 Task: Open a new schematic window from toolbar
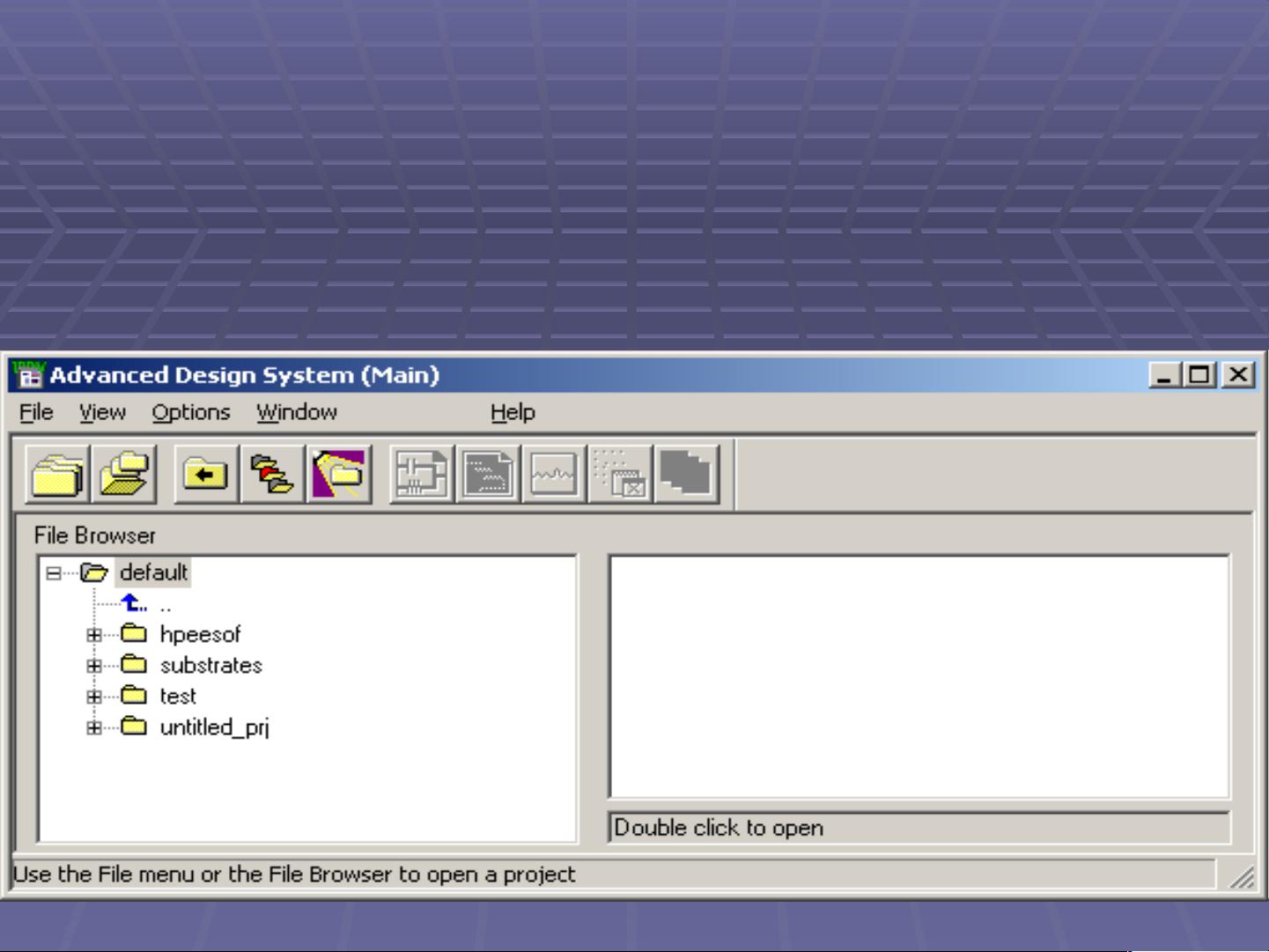coord(422,475)
